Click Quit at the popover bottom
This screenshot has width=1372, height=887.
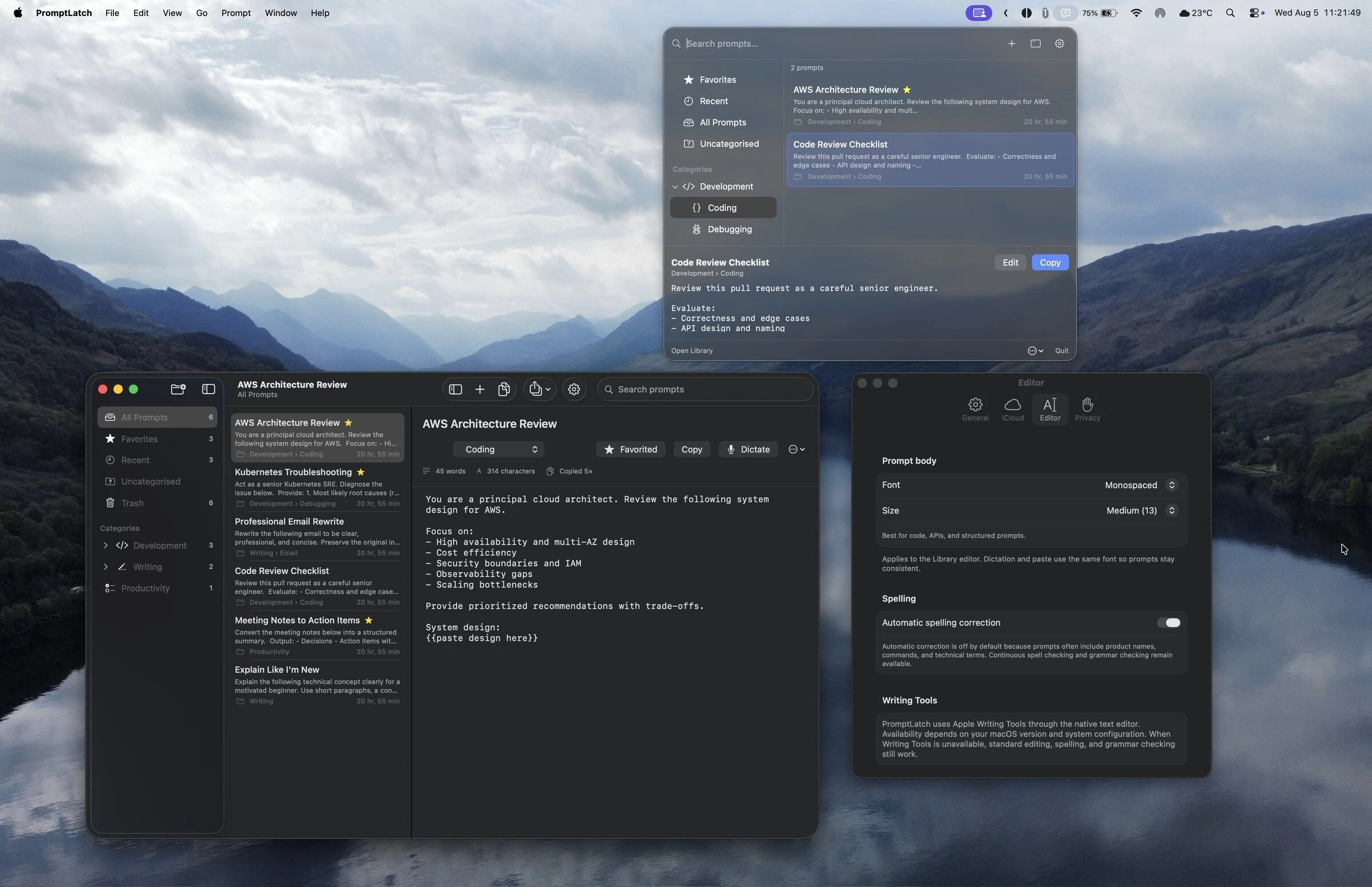(1062, 351)
